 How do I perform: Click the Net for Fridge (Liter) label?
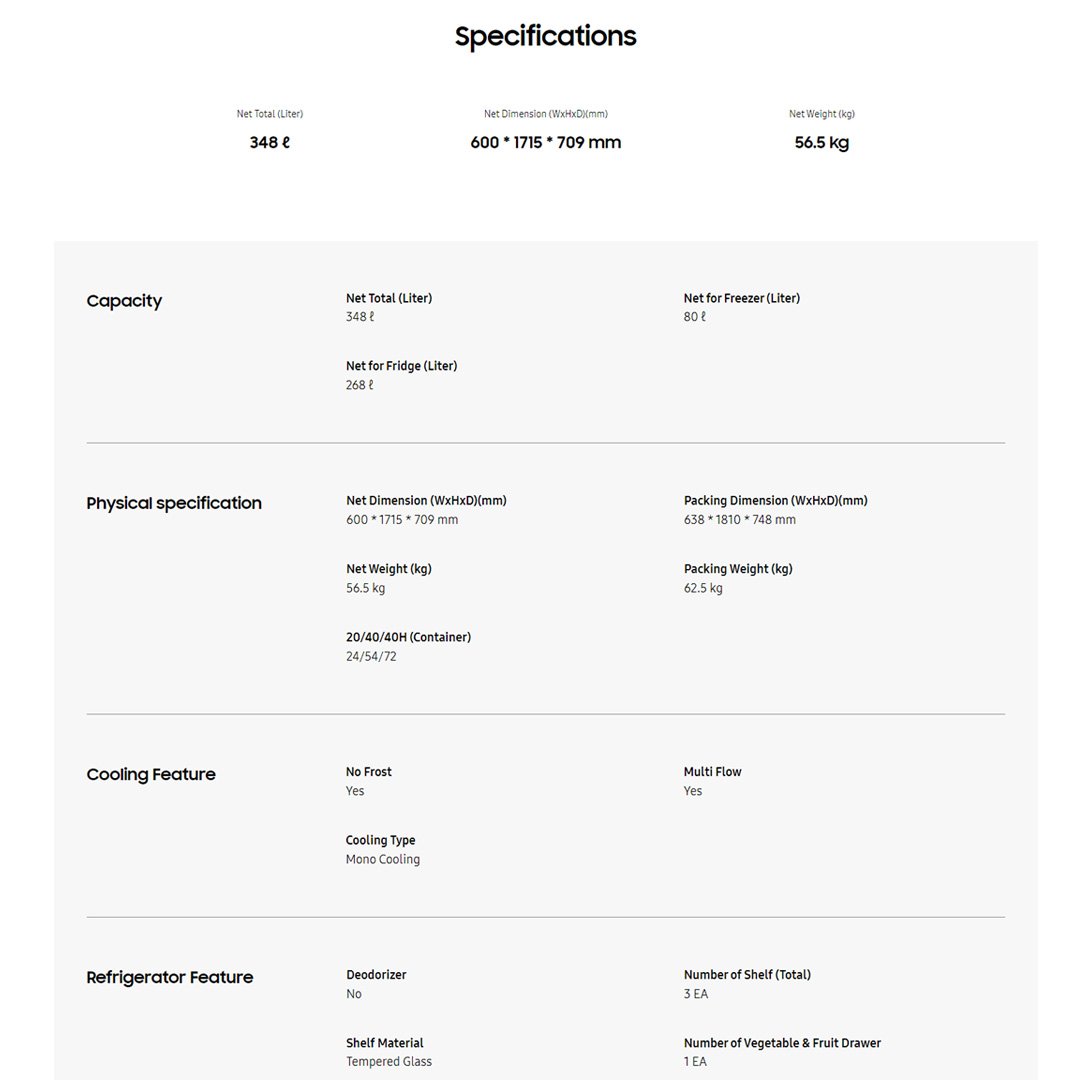click(401, 366)
